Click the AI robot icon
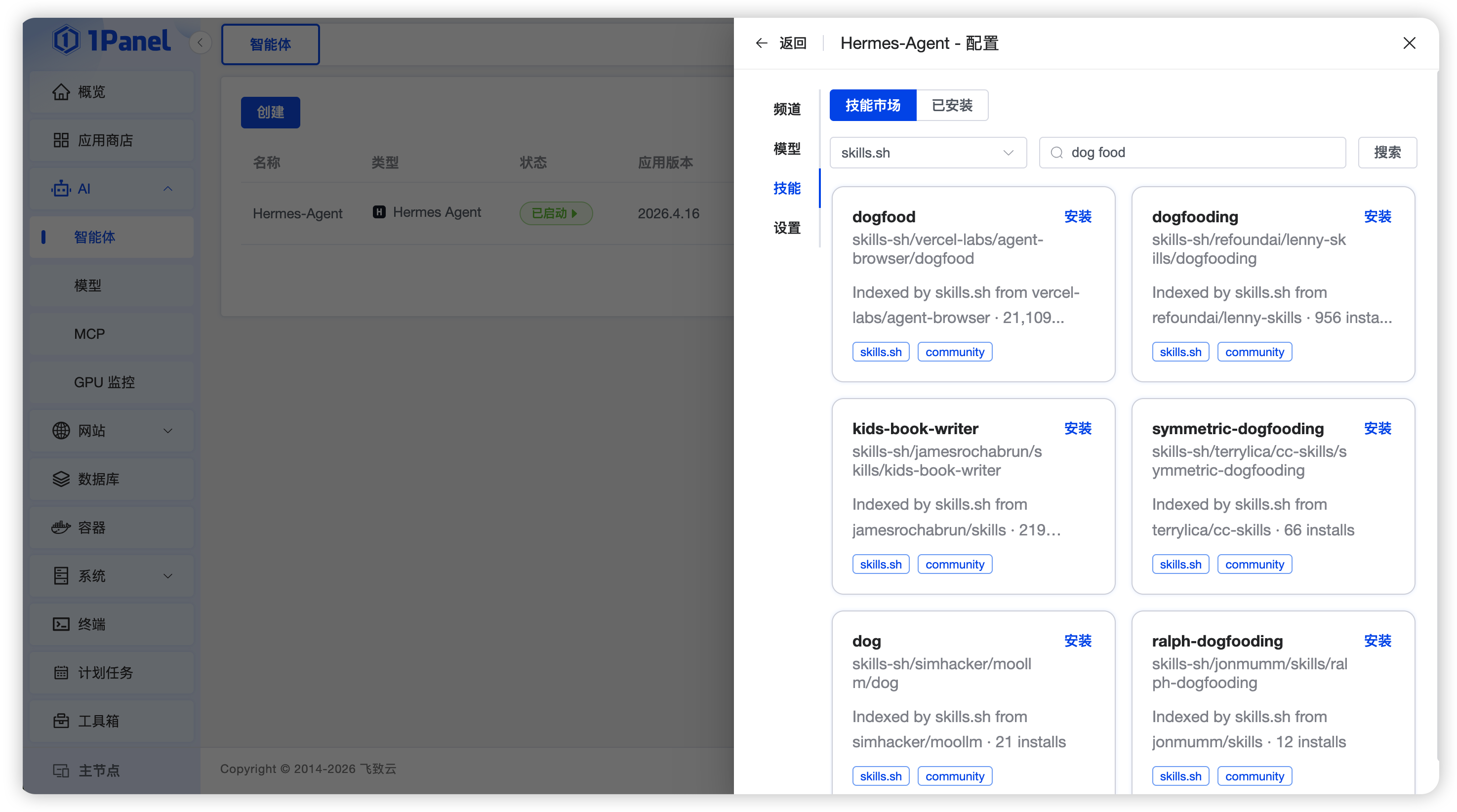 pos(61,188)
